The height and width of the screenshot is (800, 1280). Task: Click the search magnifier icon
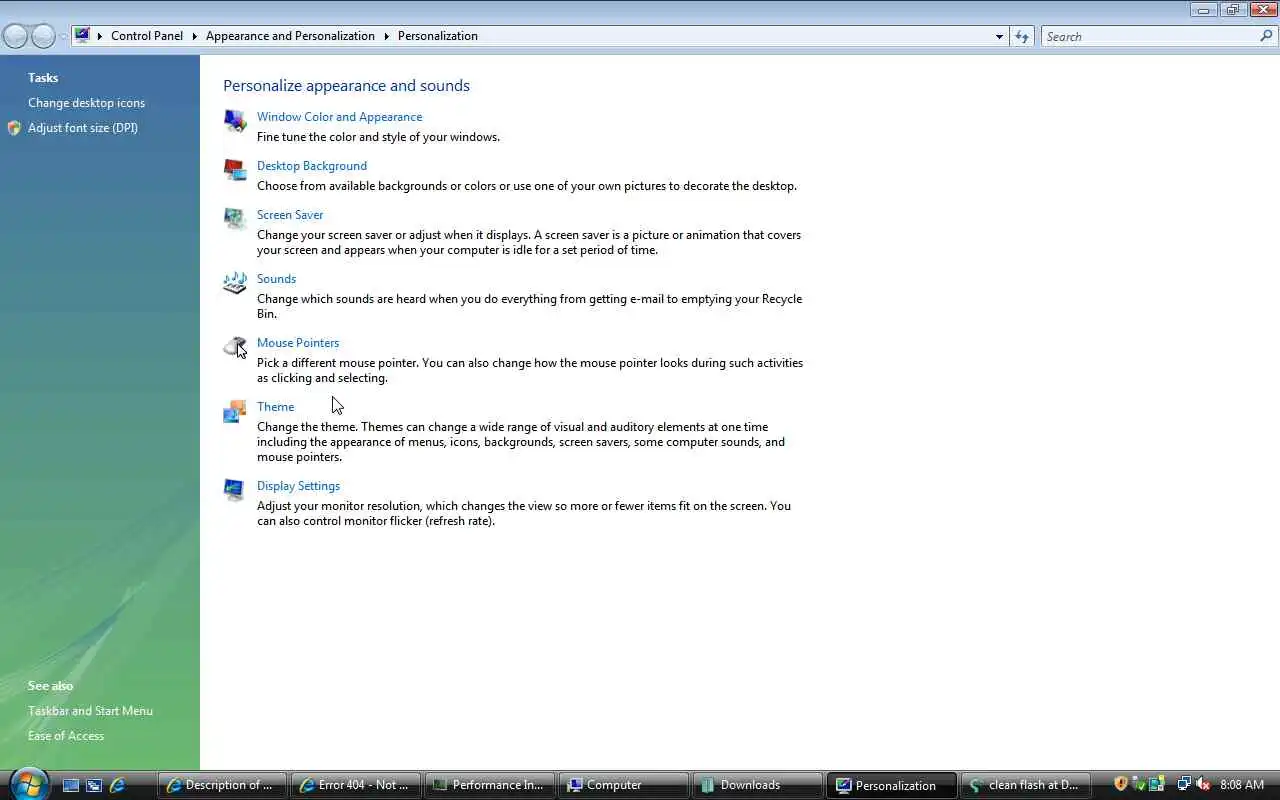tap(1266, 36)
